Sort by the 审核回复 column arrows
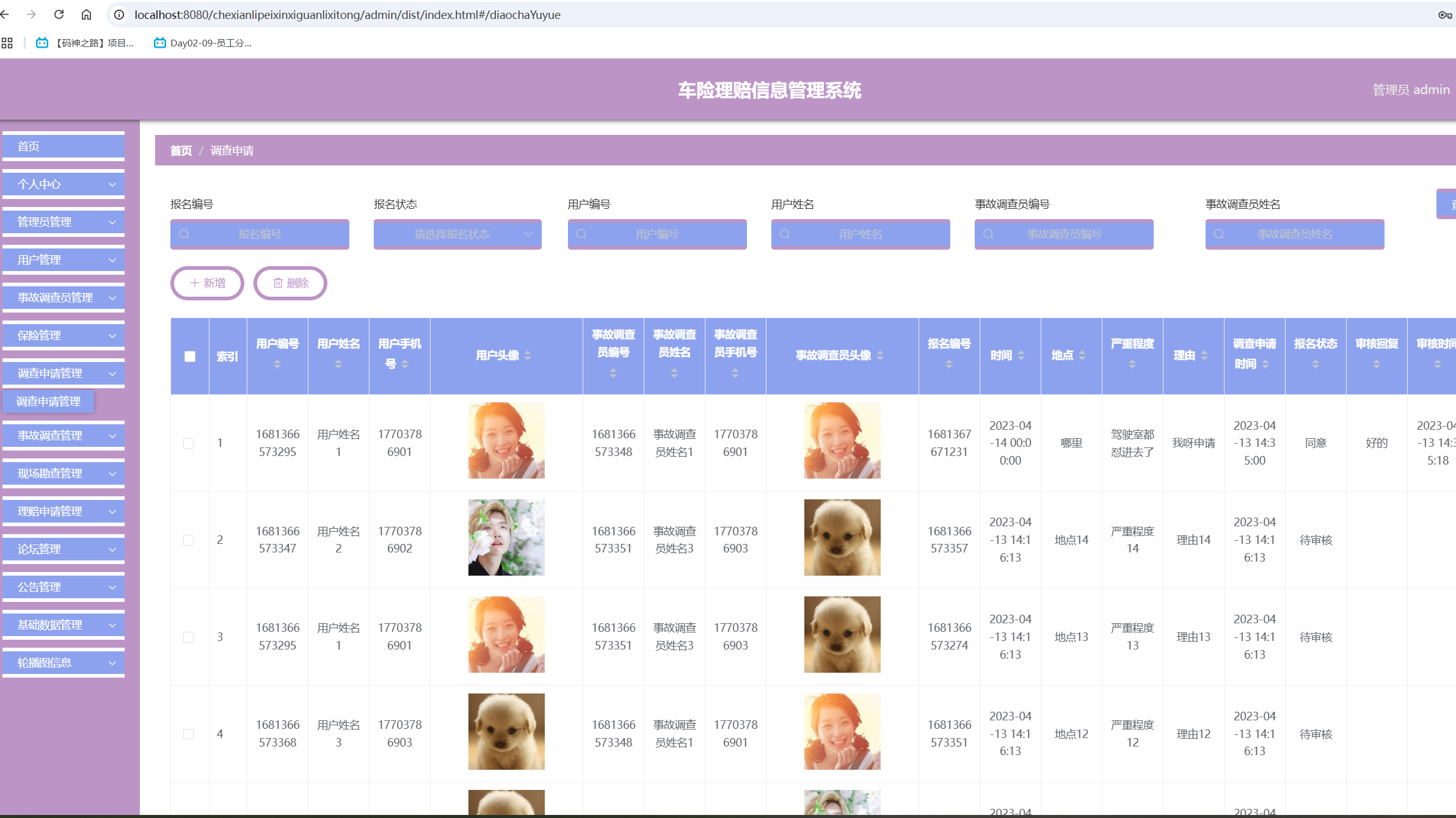 [x=1377, y=364]
